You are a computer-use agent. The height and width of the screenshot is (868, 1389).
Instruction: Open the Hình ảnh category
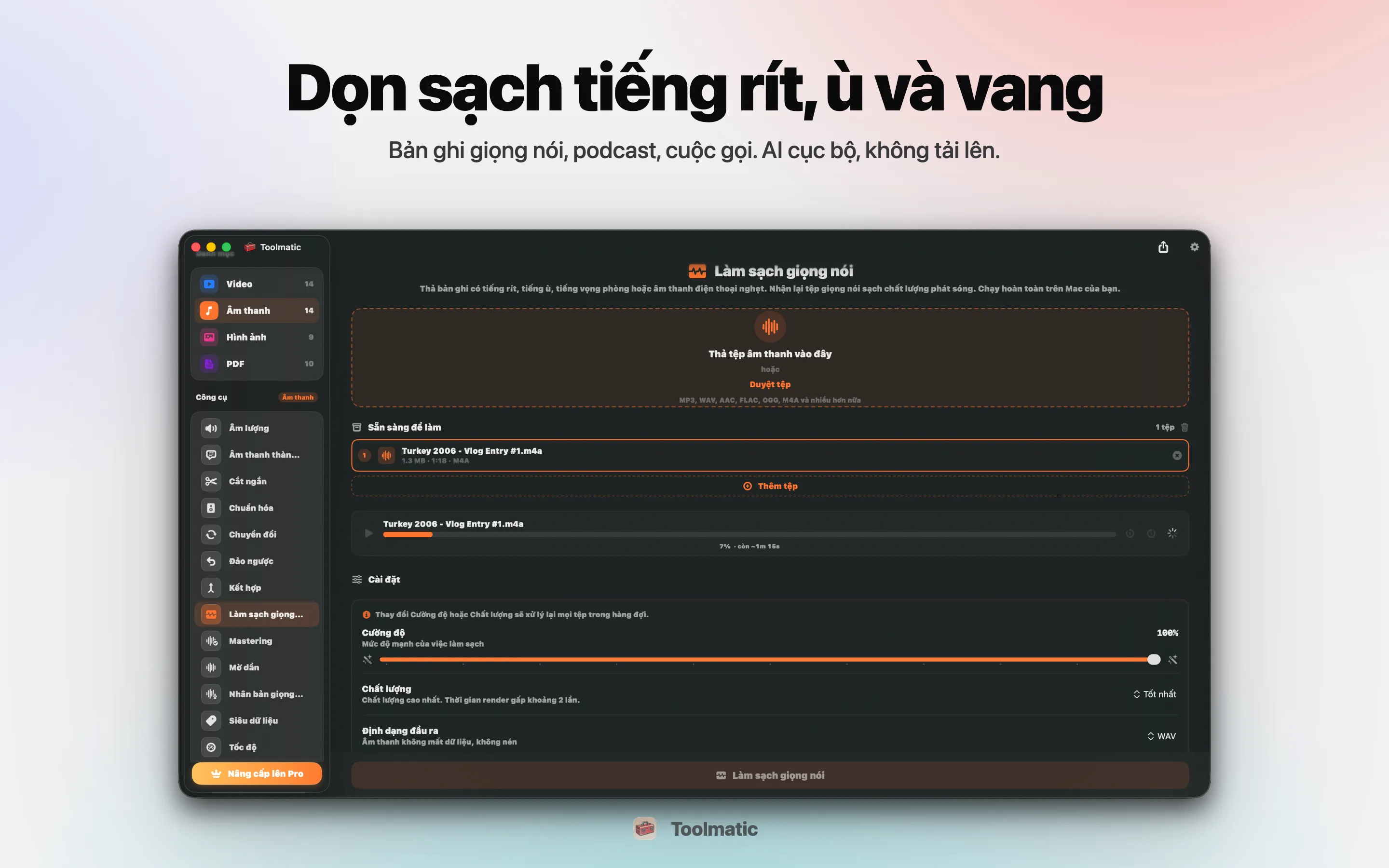pos(257,337)
